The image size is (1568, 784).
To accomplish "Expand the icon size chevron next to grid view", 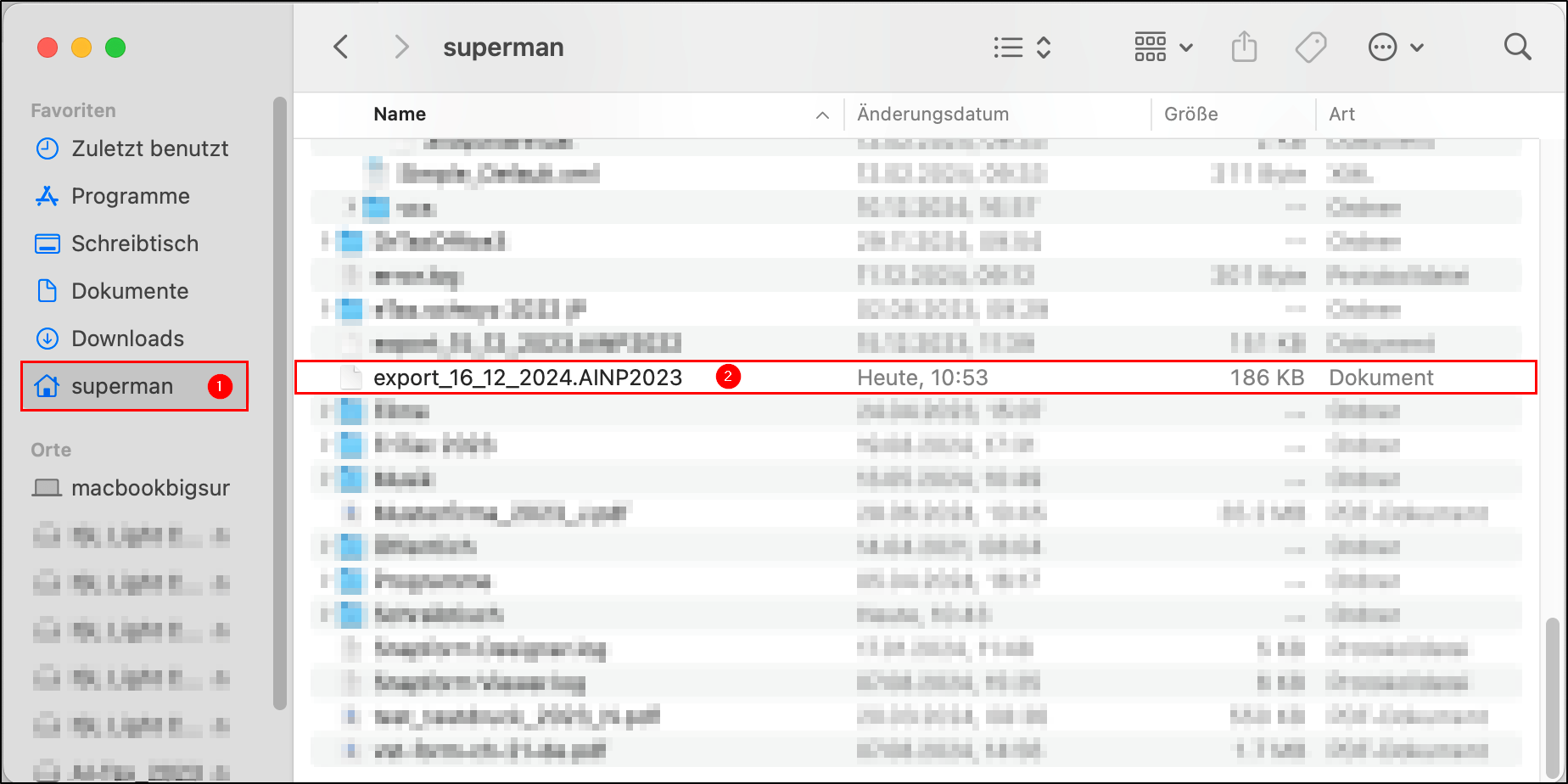I will [1186, 48].
